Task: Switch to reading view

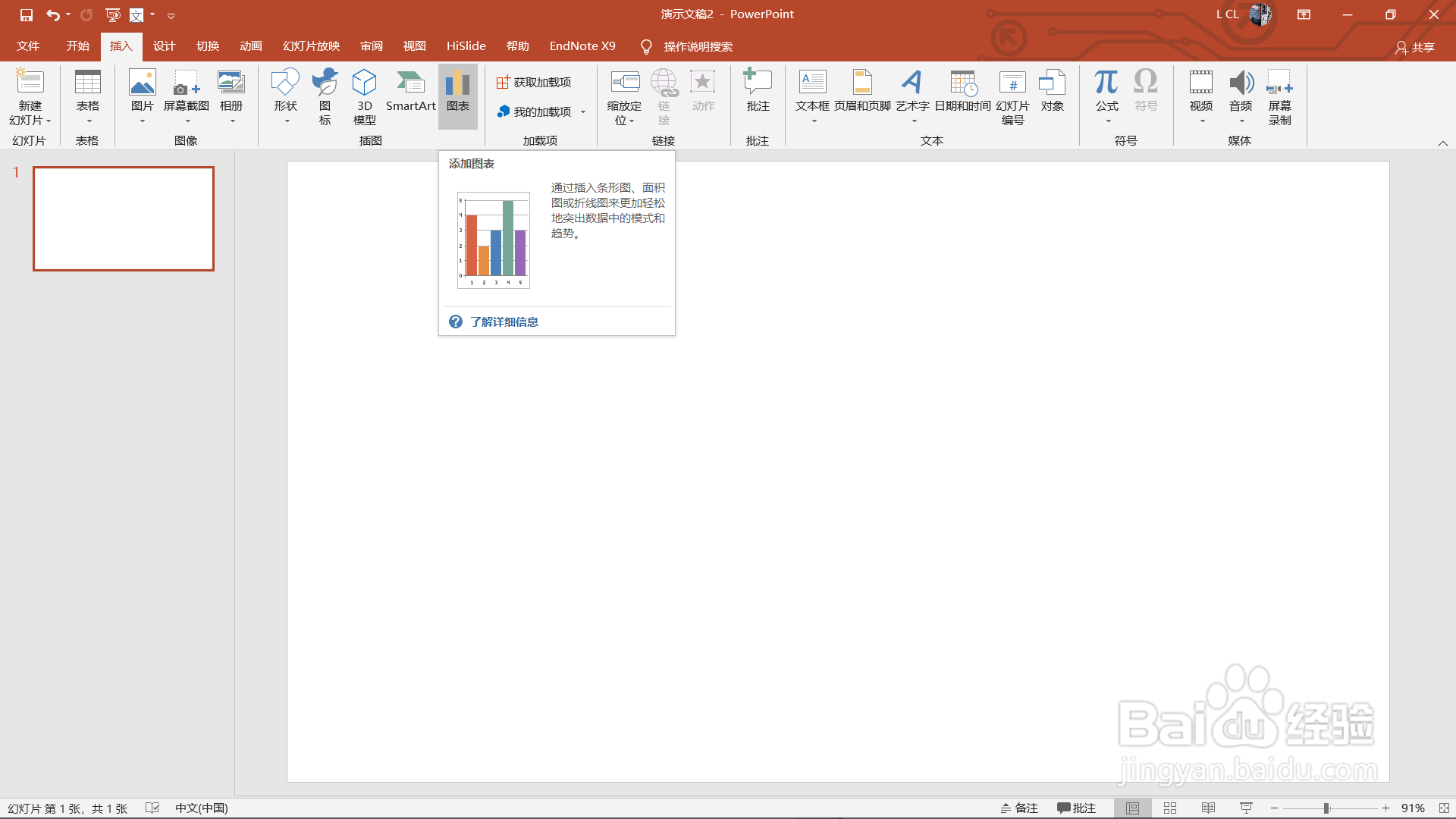Action: [1208, 808]
